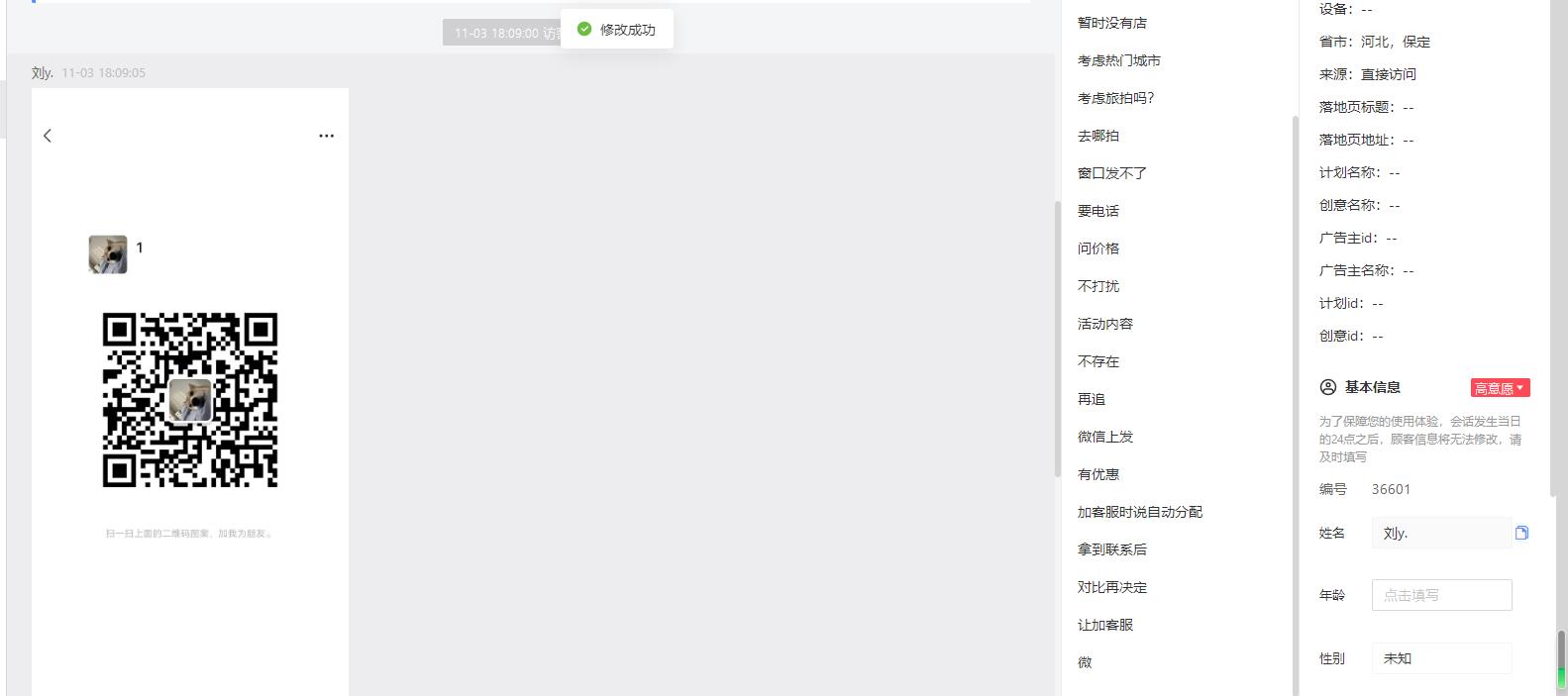
Task: Click the 创意名称 row
Action: click(x=1360, y=205)
